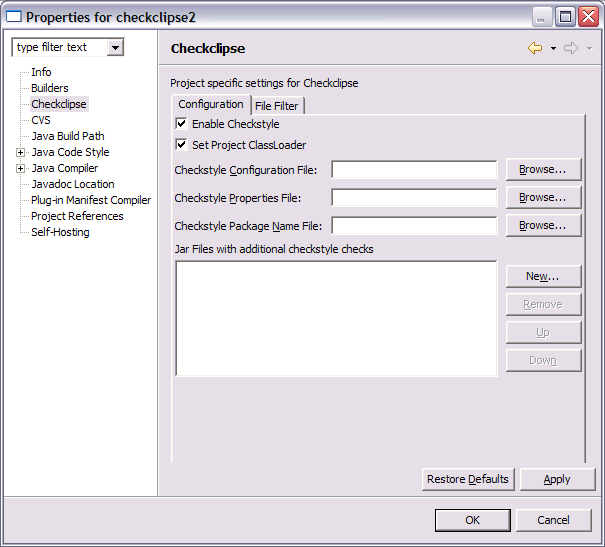The width and height of the screenshot is (605, 547).
Task: Toggle the Enable Checkstyle checkbox
Action: [181, 123]
